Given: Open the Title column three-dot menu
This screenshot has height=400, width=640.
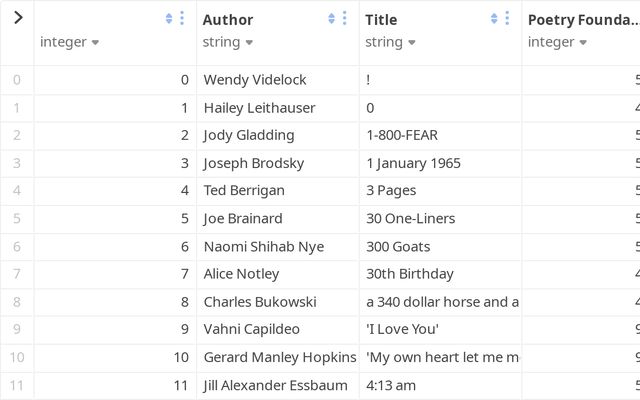Looking at the screenshot, I should point(507,18).
